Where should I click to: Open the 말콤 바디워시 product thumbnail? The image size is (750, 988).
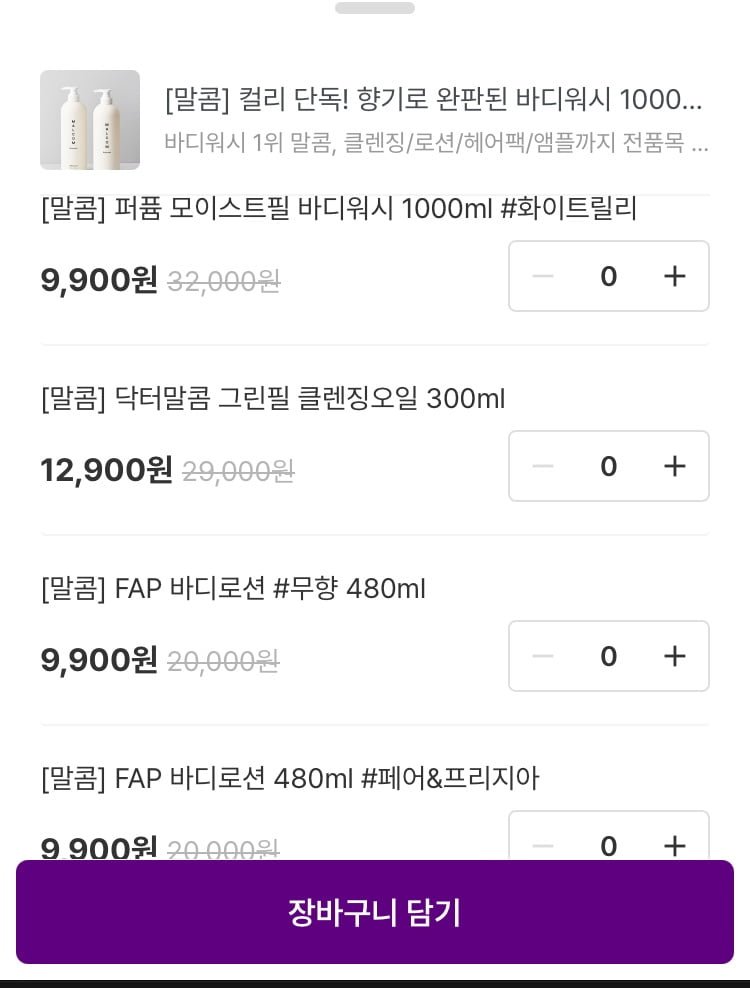(90, 120)
